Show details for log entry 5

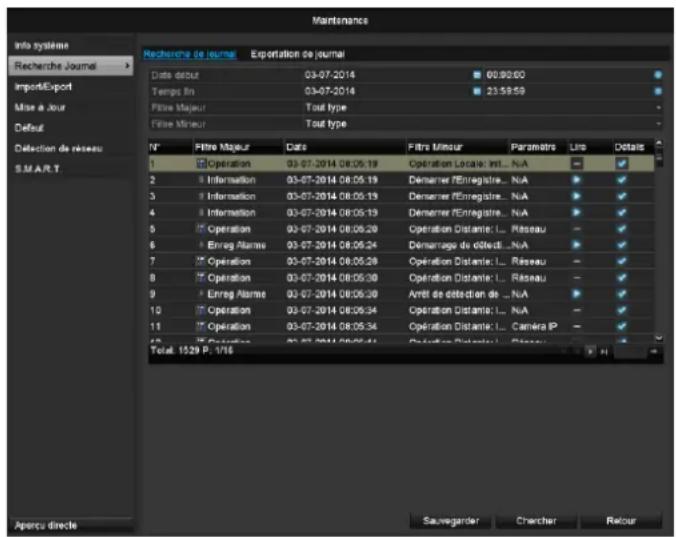622,229
